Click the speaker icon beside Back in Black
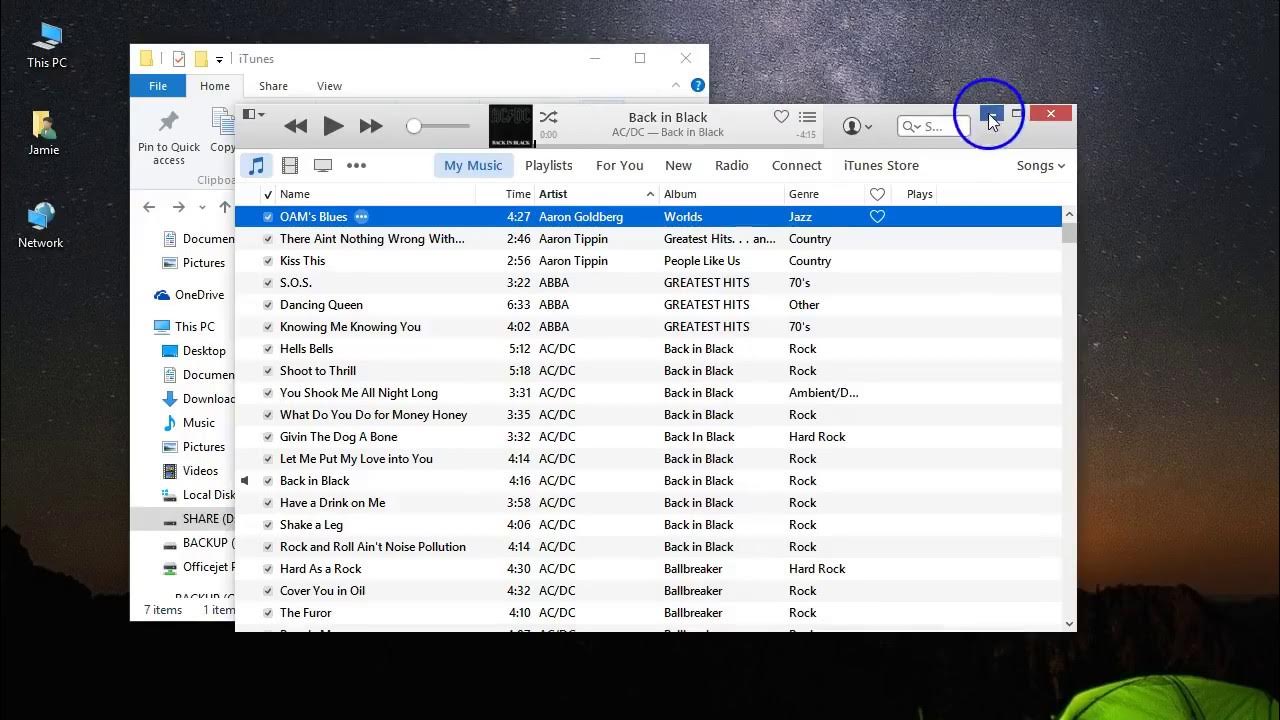The width and height of the screenshot is (1280, 720). click(244, 481)
